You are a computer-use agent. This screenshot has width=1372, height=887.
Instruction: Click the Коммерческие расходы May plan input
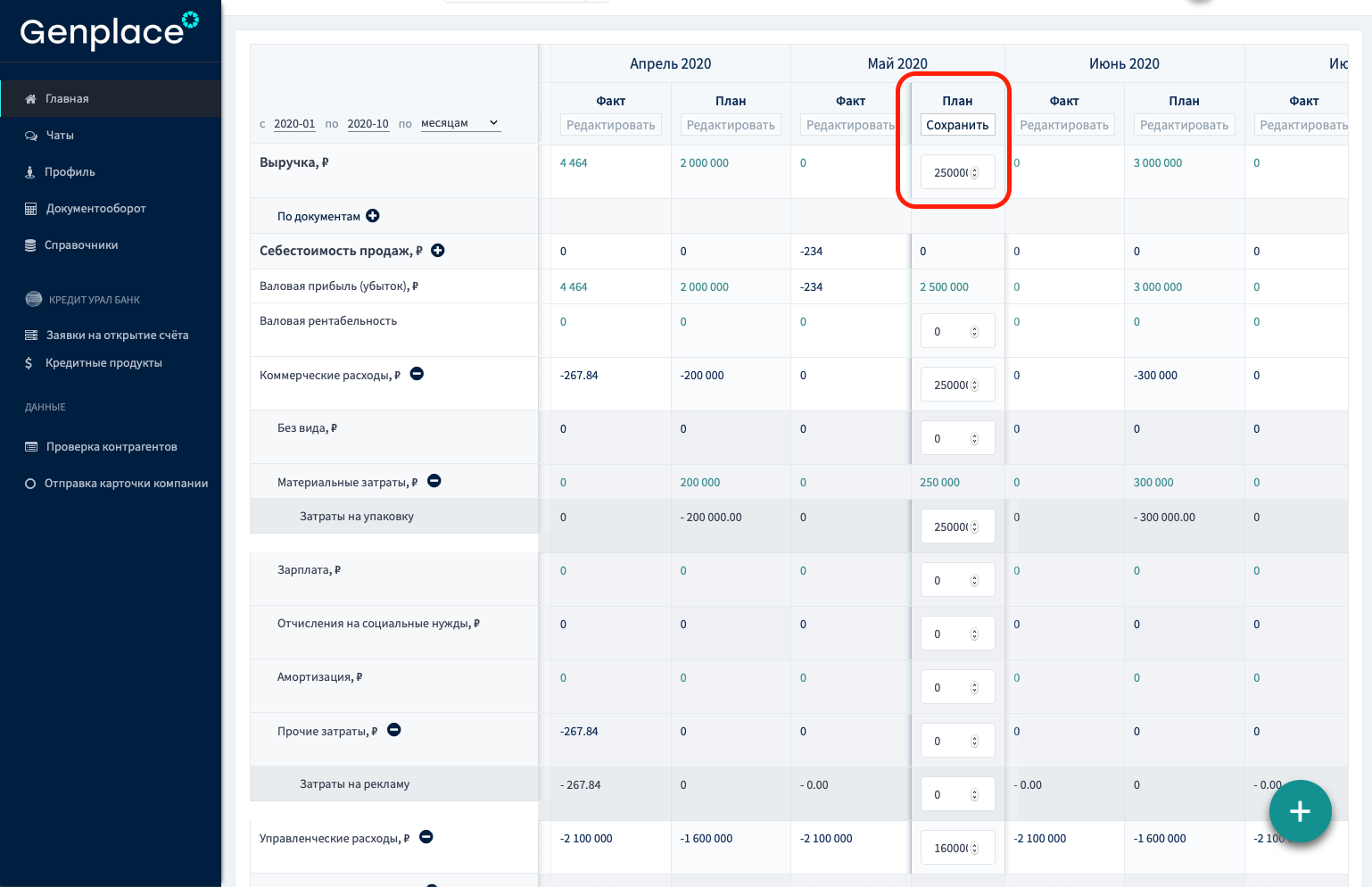point(957,385)
